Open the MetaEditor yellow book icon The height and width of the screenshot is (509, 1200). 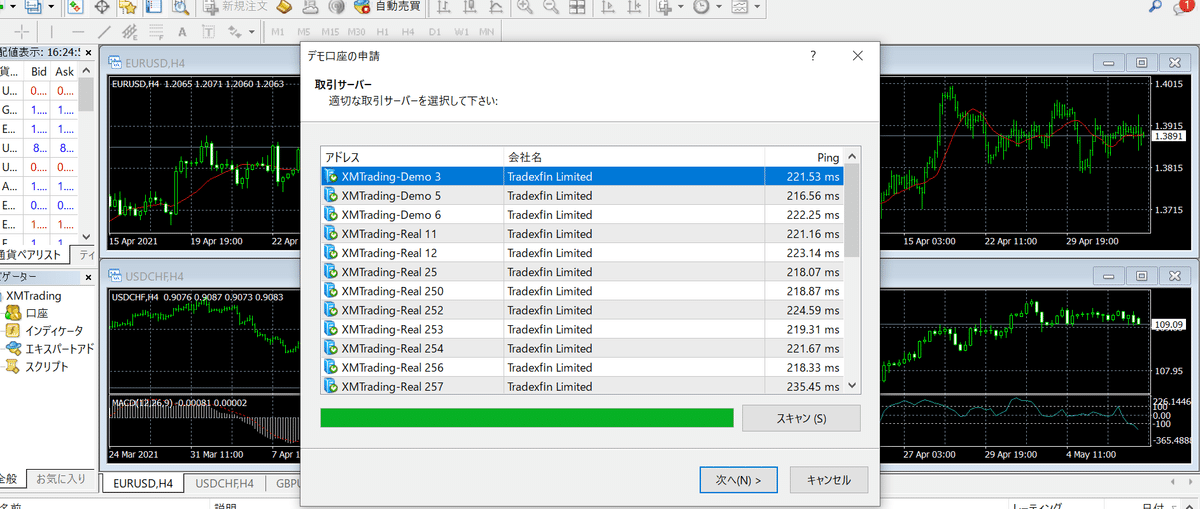[x=284, y=7]
